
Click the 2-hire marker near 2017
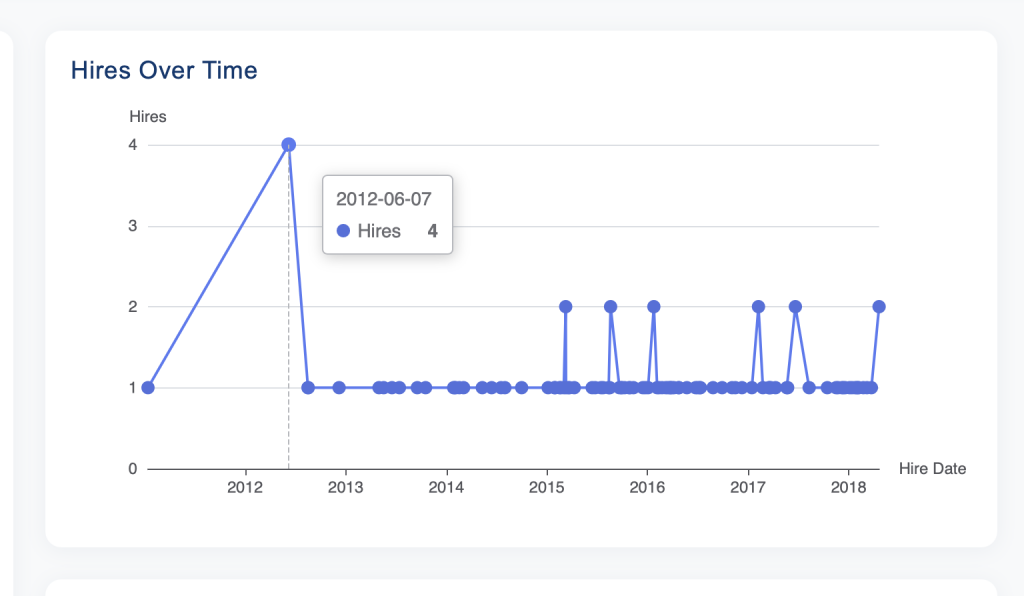(757, 306)
